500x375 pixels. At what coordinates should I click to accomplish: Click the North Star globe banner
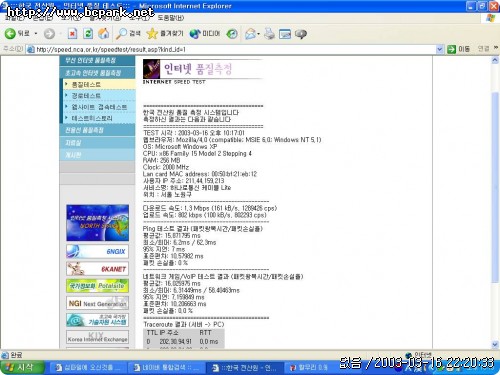(x=97, y=223)
